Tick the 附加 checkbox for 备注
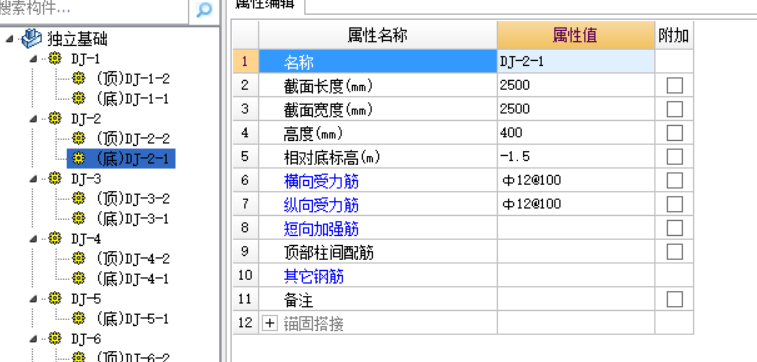This screenshot has width=757, height=362. click(674, 299)
